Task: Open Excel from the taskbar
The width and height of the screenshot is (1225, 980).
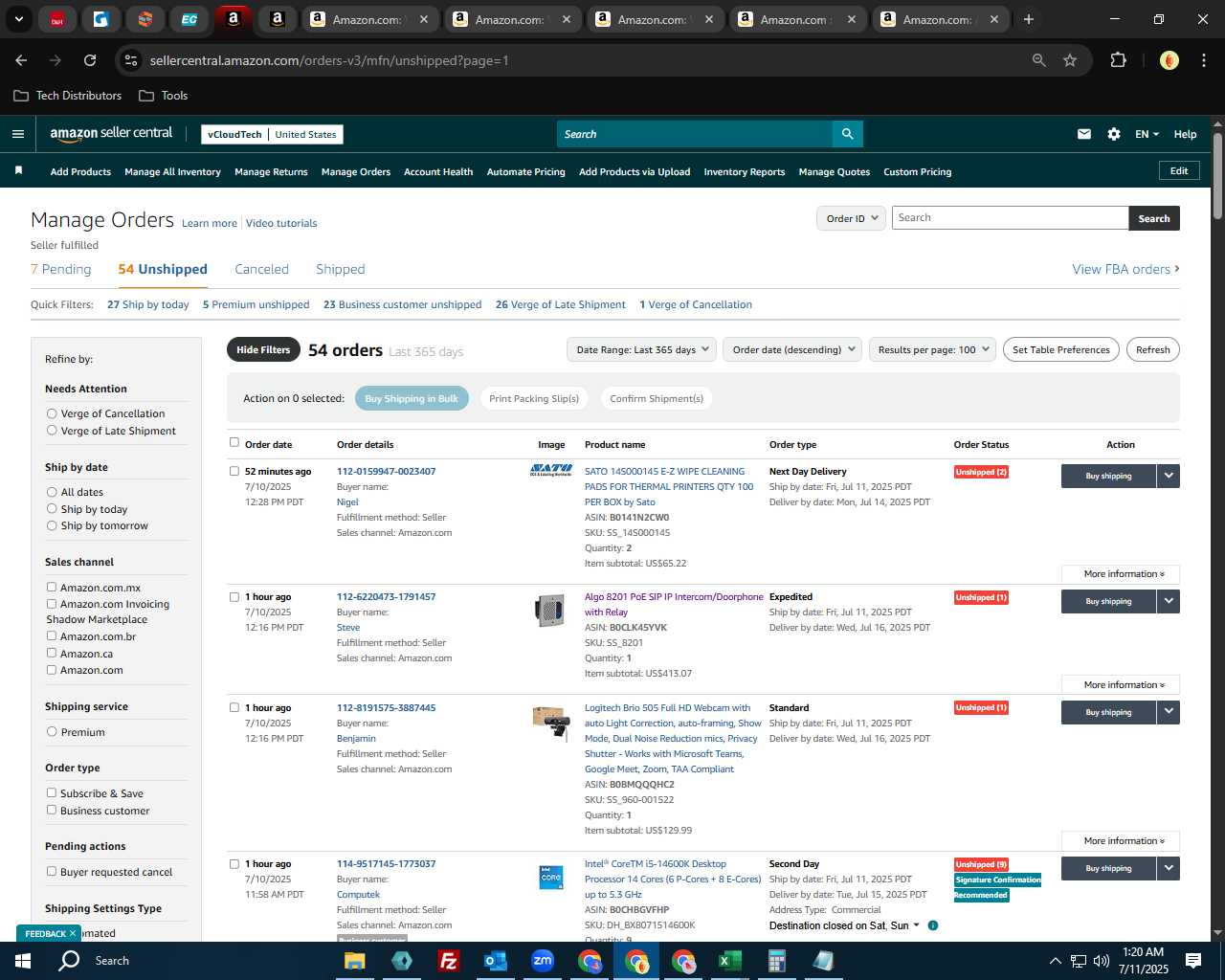Action: tap(730, 961)
